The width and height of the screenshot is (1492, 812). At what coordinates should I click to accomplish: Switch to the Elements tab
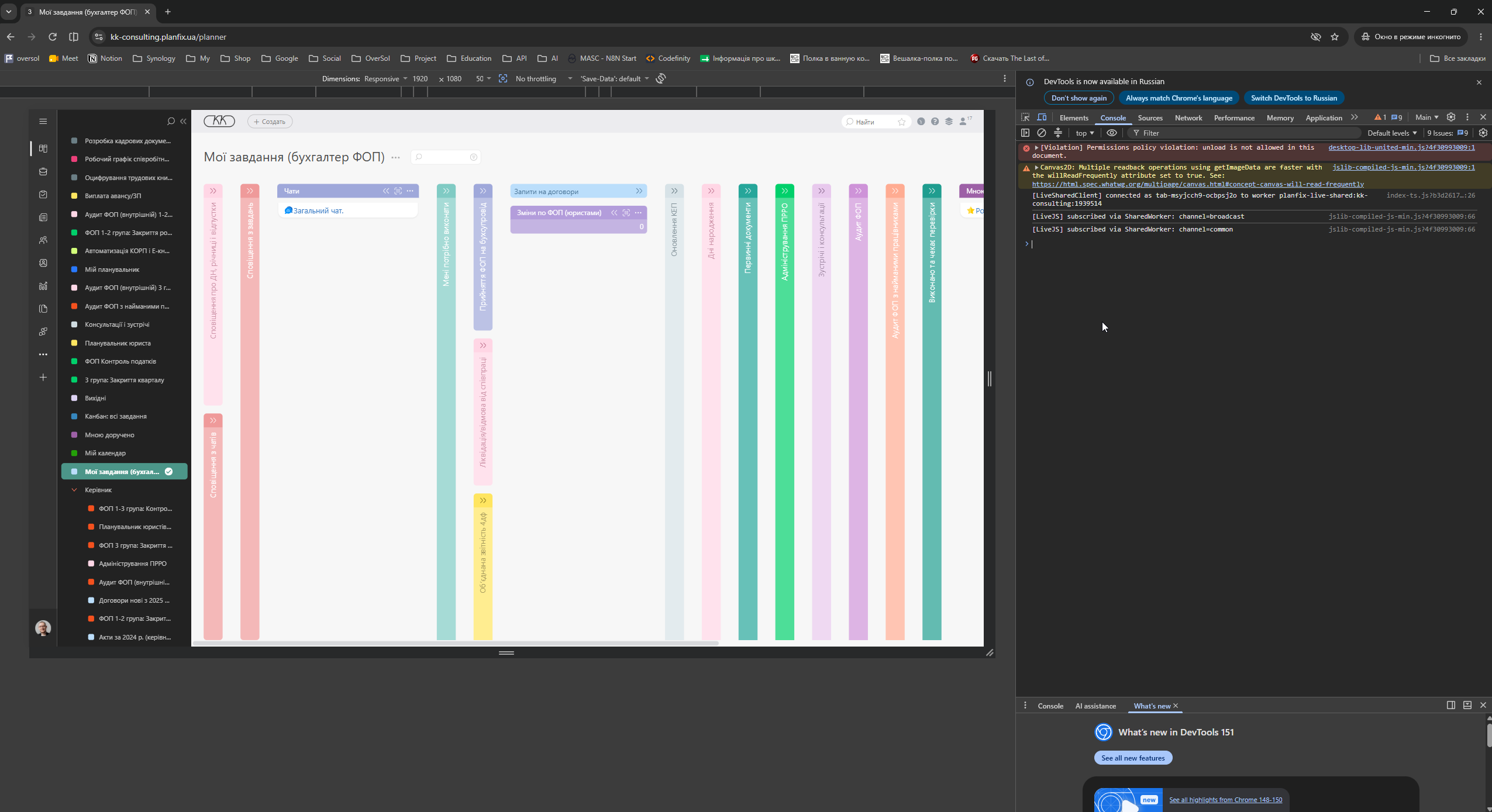(1074, 118)
